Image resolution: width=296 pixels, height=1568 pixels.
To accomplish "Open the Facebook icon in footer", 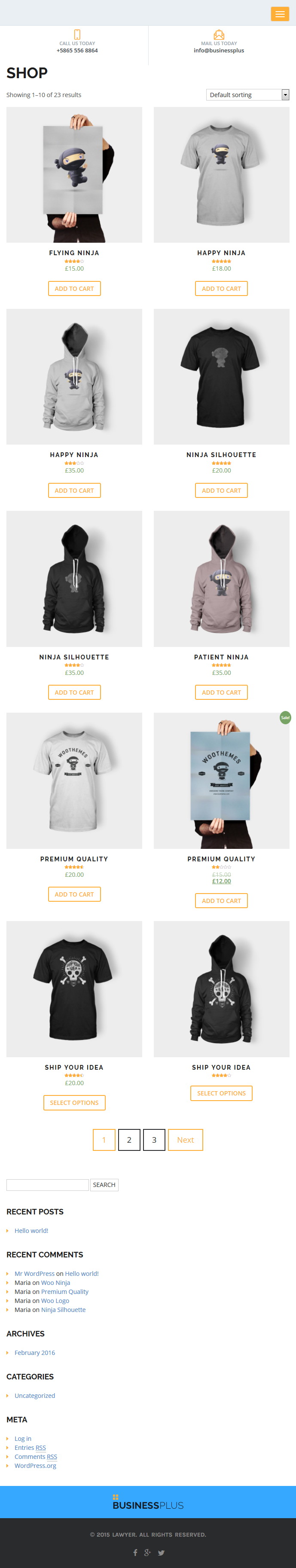I will 135,1552.
